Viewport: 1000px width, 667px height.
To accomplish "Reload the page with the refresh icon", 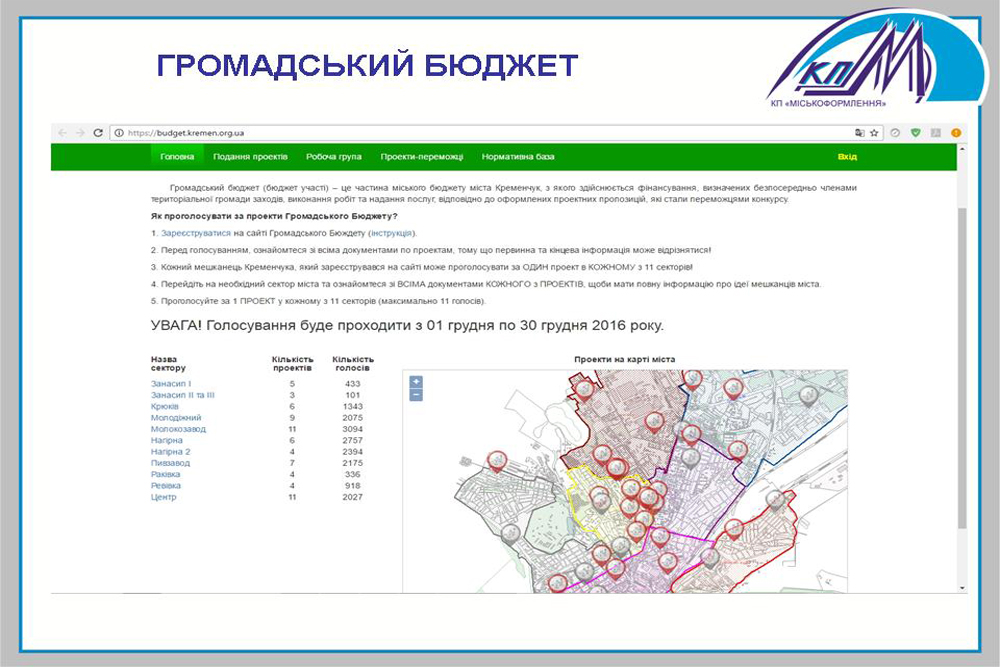I will [98, 132].
